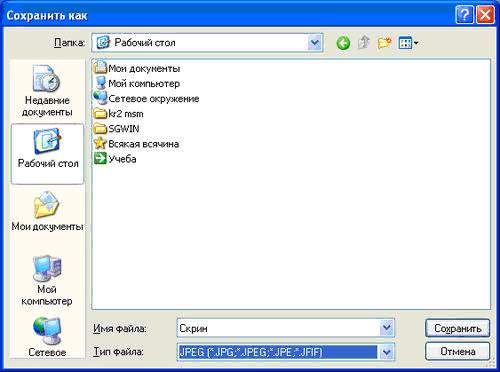
Task: Go up one folder level
Action: [364, 43]
